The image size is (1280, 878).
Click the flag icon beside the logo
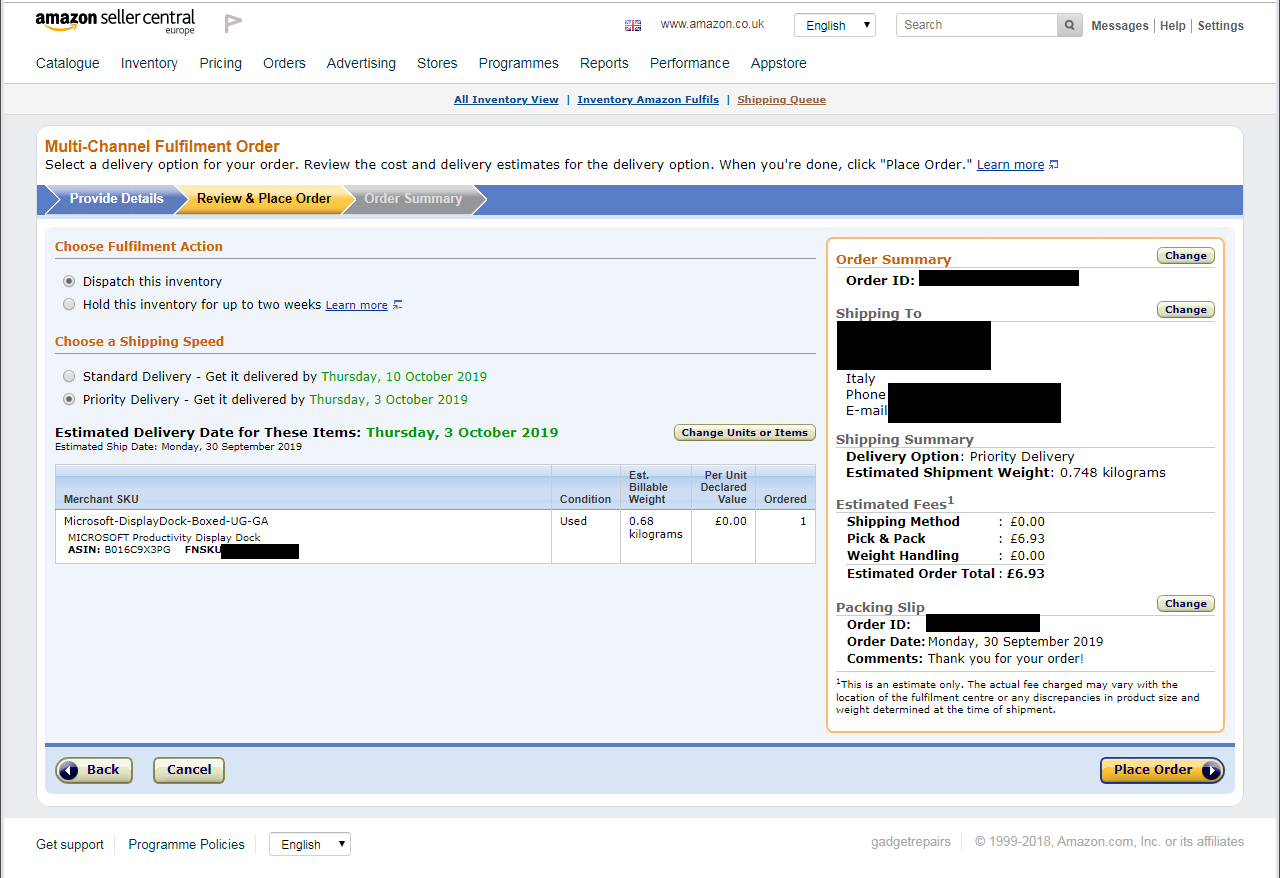pos(233,23)
